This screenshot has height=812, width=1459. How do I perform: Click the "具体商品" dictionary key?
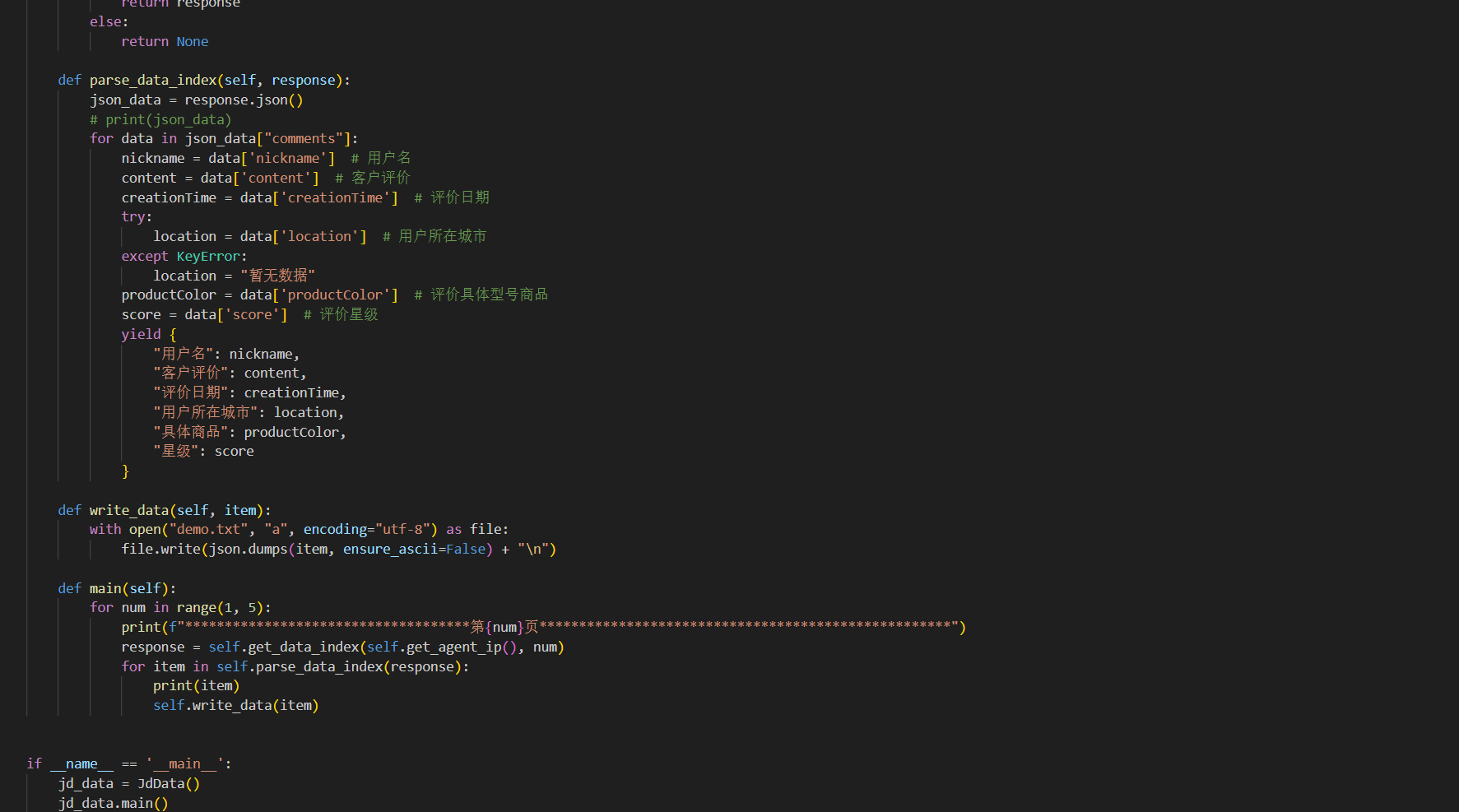191,432
